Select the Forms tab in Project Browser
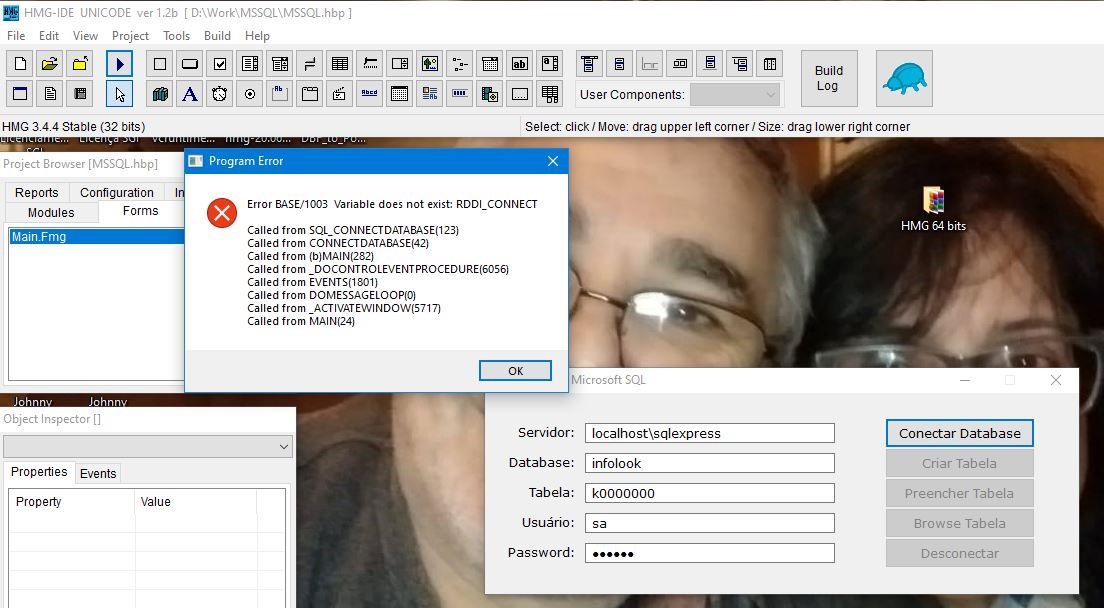1104x608 pixels. pyautogui.click(x=141, y=211)
